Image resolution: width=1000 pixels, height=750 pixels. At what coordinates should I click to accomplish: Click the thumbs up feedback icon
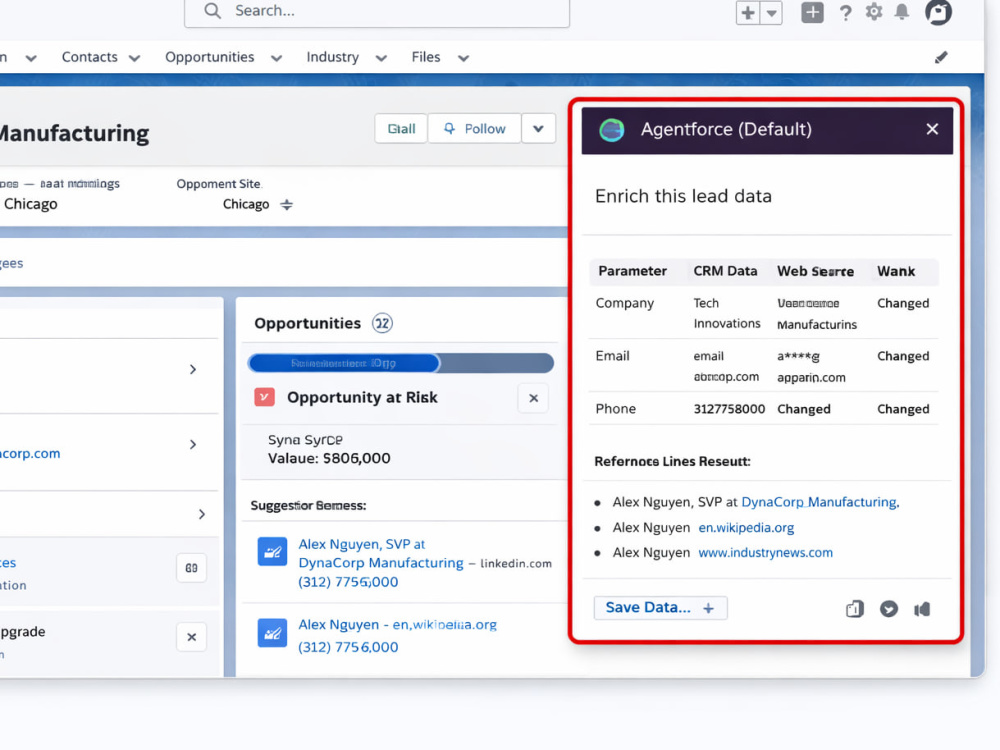pos(922,609)
